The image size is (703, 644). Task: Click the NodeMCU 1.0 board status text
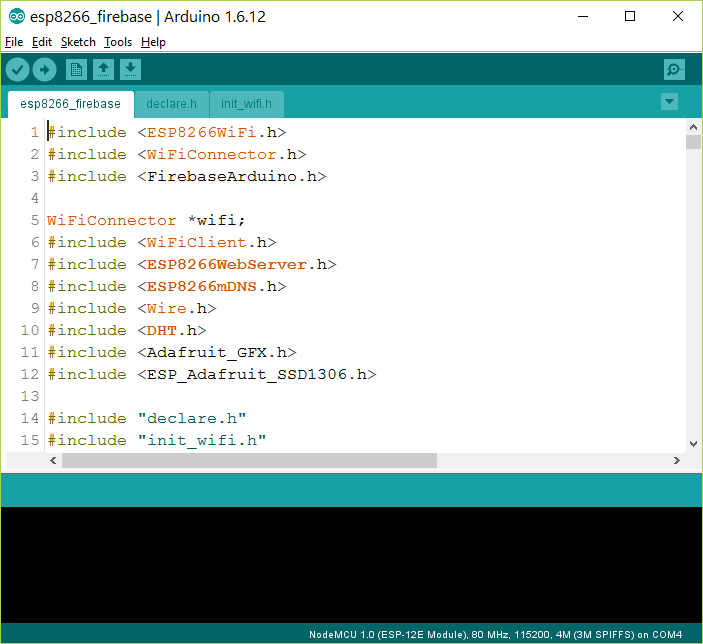coord(495,635)
